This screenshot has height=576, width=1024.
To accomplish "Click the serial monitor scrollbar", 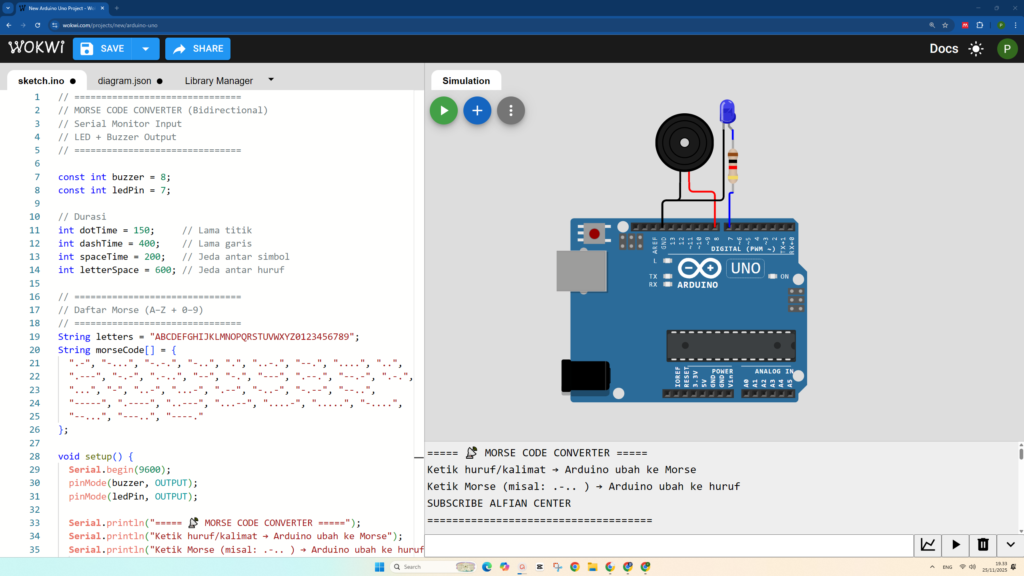I will [1021, 452].
